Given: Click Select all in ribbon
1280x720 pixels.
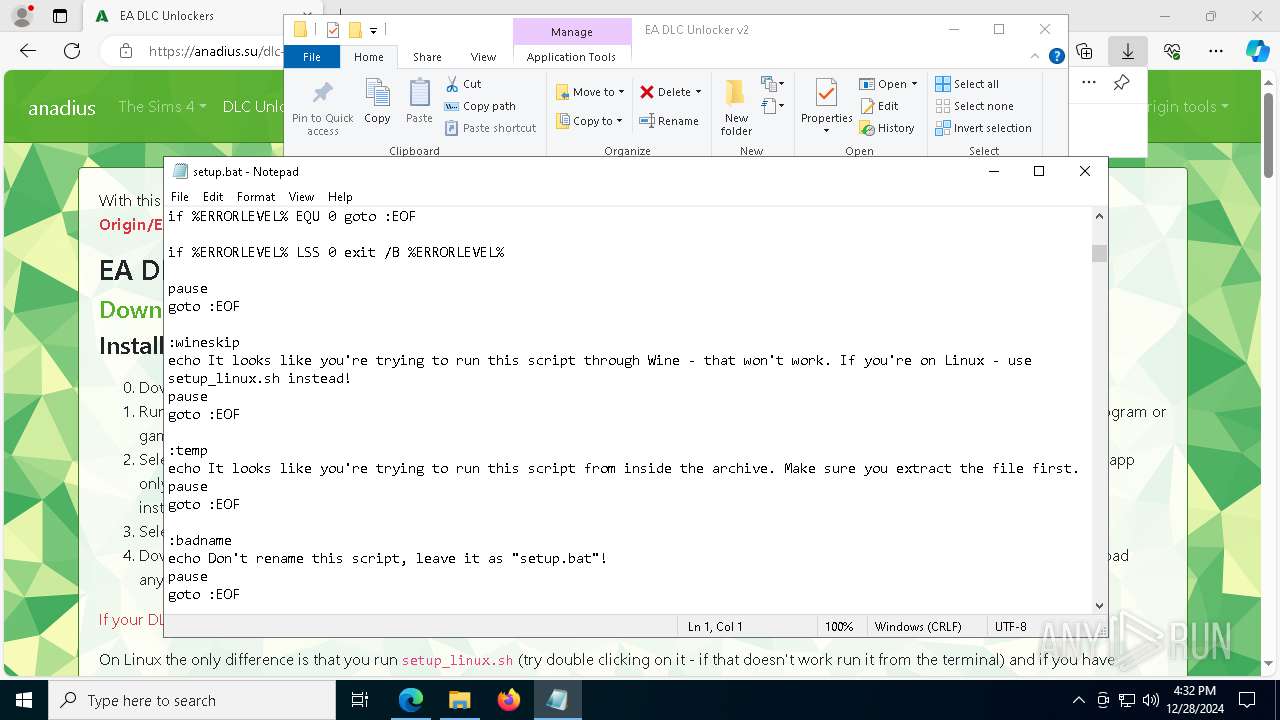Looking at the screenshot, I should click(967, 84).
